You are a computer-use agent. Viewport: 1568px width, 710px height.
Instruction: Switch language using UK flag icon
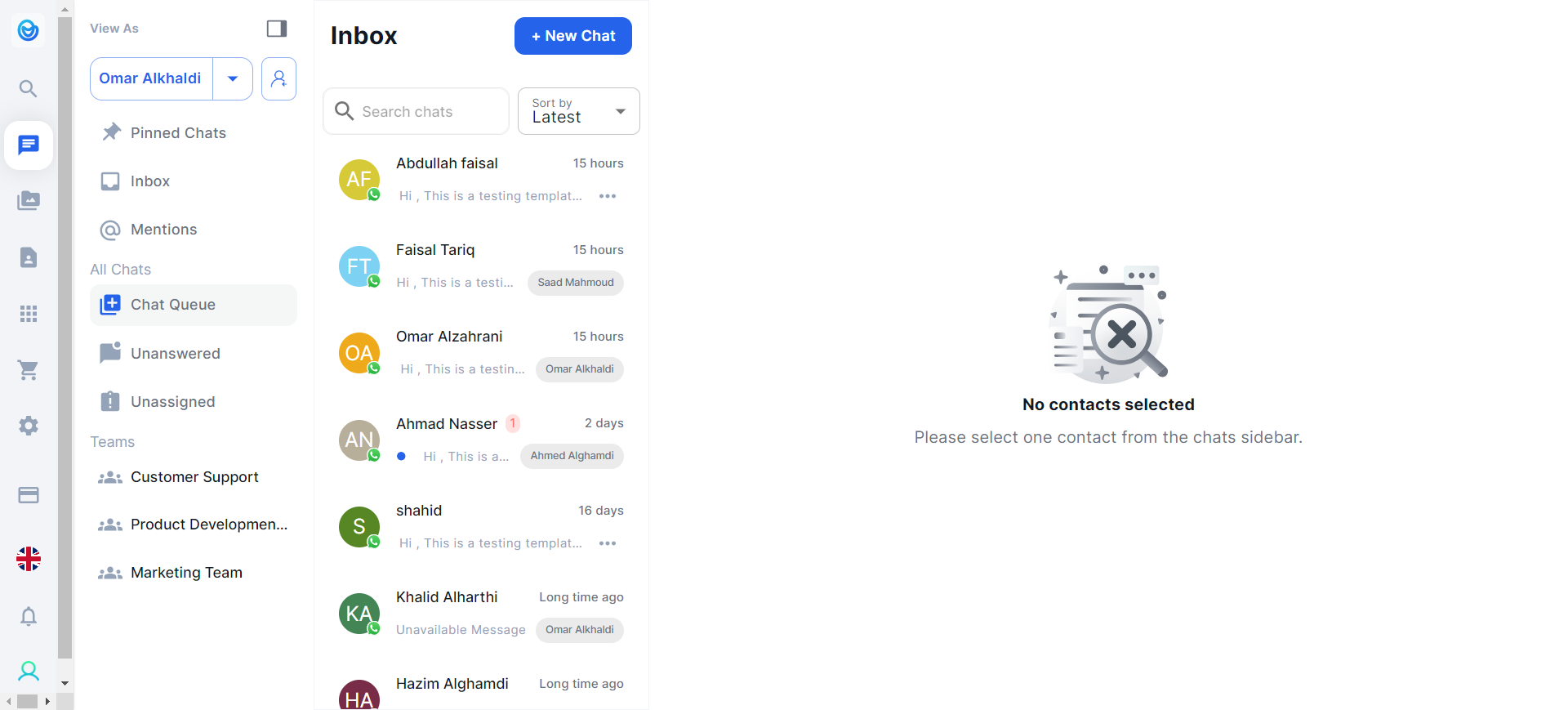pyautogui.click(x=29, y=559)
